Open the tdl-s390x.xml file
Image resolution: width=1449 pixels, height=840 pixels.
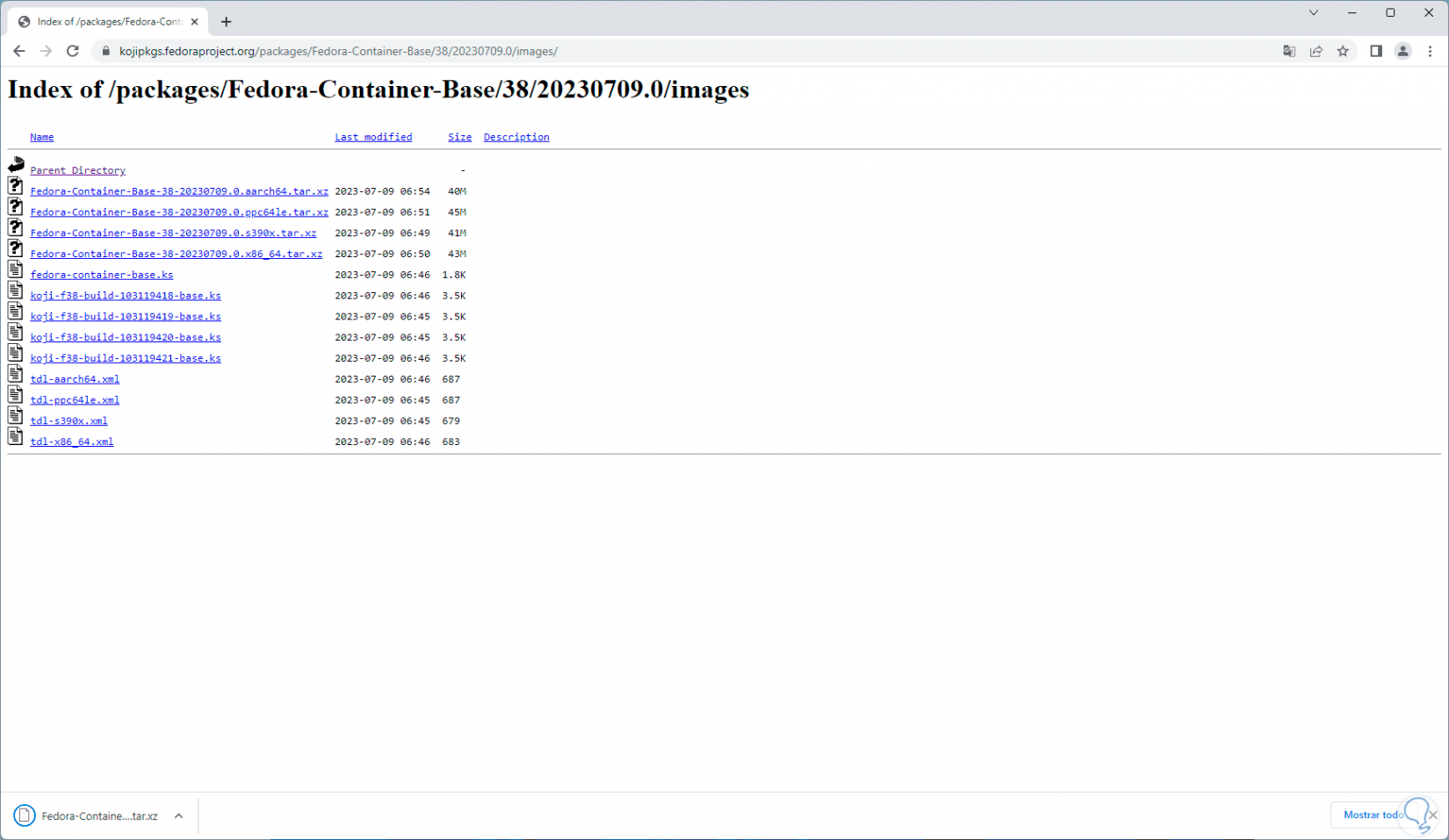[68, 421]
